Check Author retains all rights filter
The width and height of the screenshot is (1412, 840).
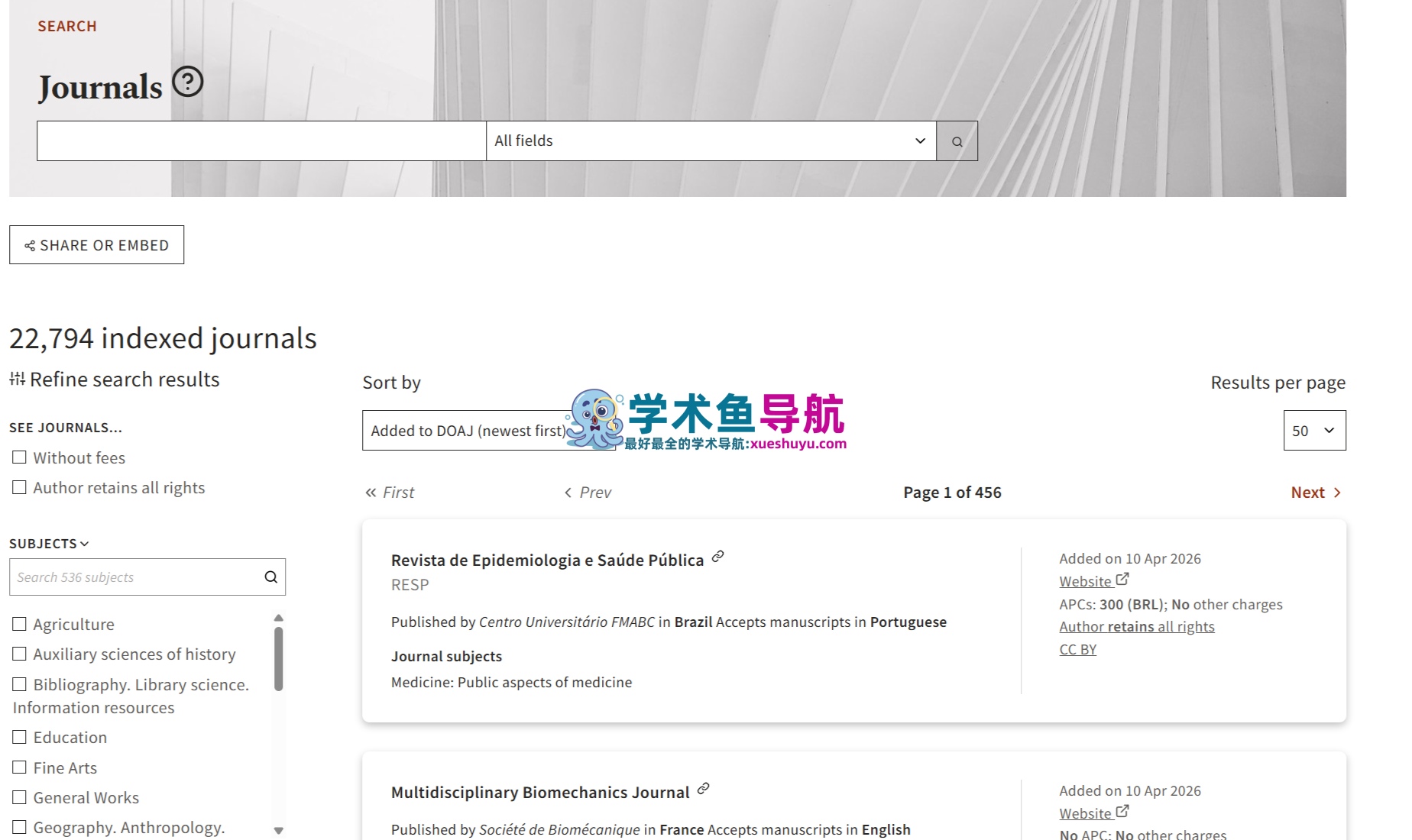coord(20,487)
